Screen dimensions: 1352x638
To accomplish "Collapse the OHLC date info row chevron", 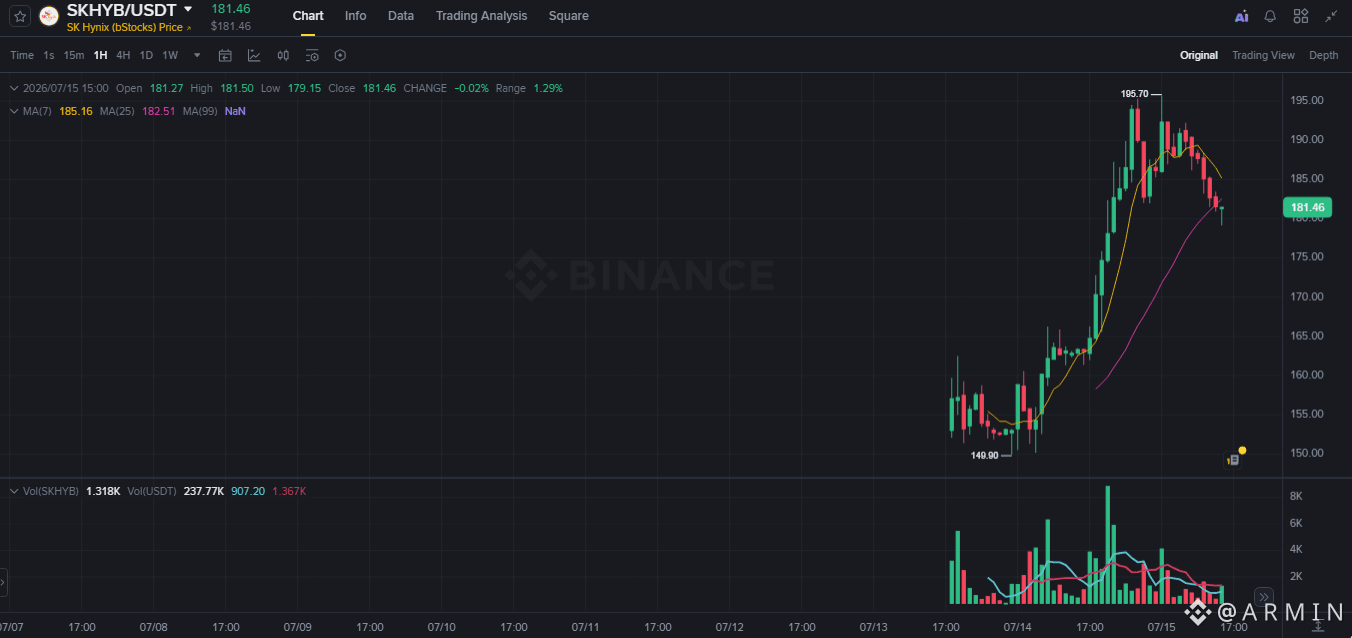I will coord(14,88).
